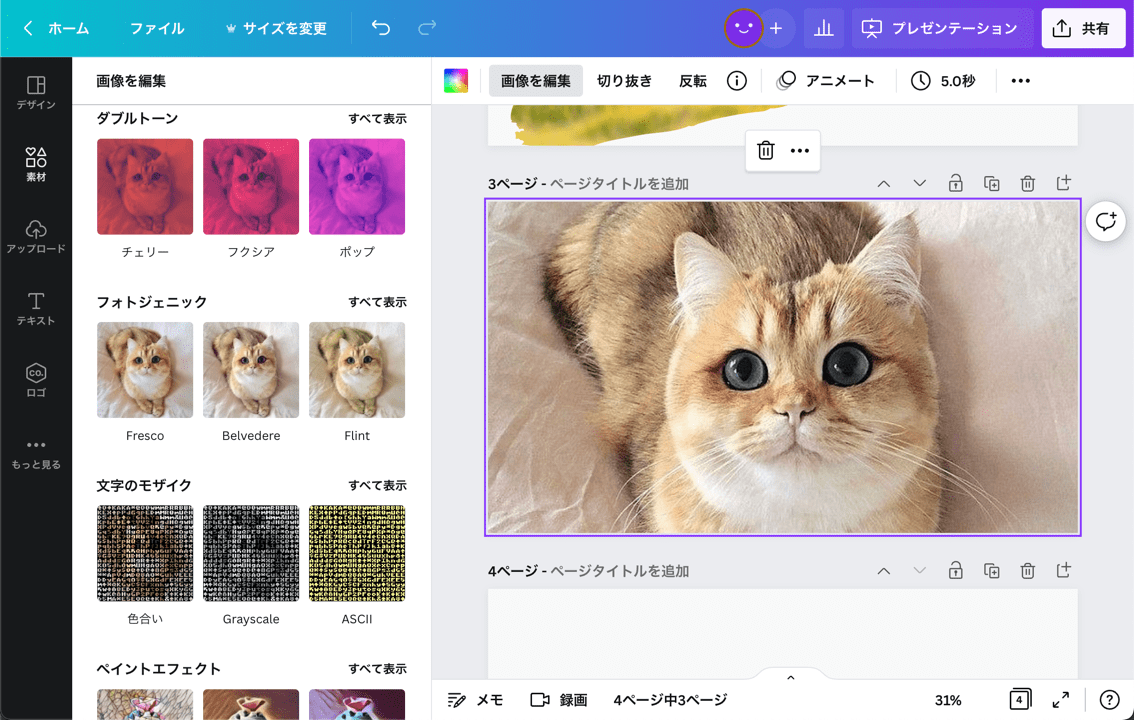Open the analytics bar chart icon
Image resolution: width=1134 pixels, height=720 pixels.
823,28
